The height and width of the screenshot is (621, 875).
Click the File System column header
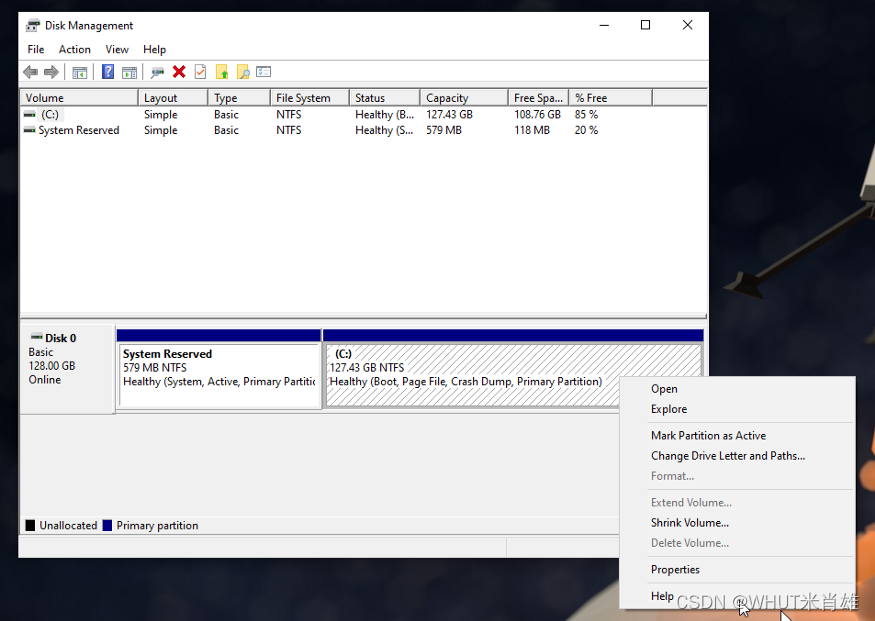tap(303, 98)
